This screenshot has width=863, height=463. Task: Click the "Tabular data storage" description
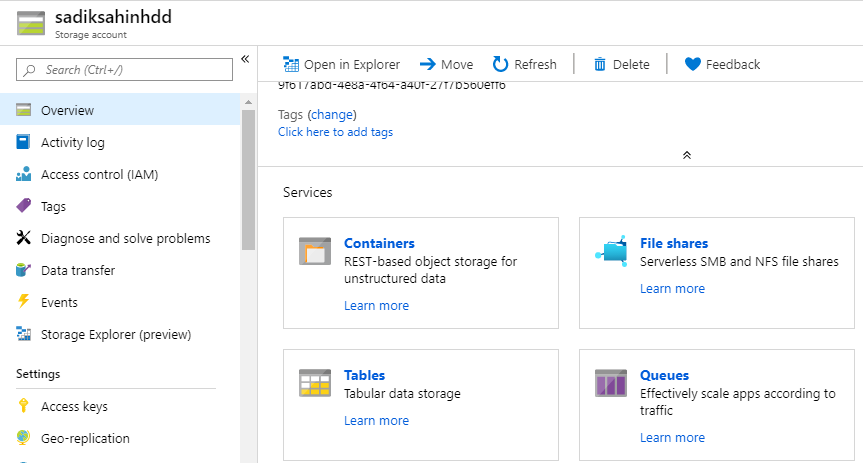coord(402,394)
